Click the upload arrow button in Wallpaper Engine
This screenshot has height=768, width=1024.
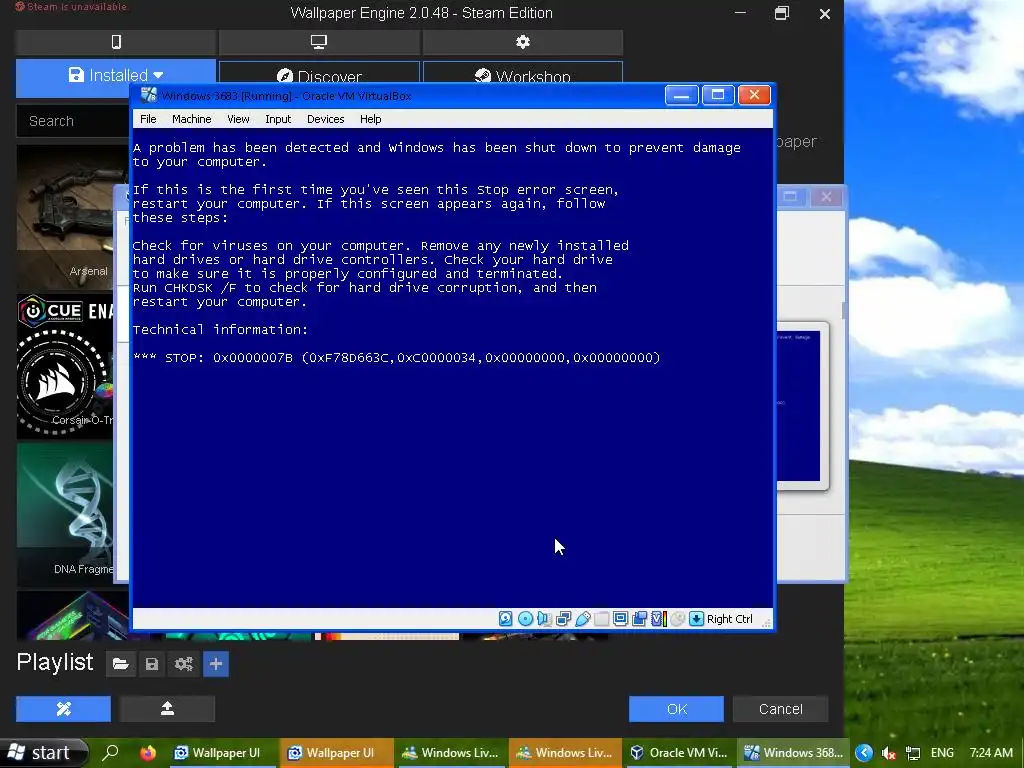(167, 709)
